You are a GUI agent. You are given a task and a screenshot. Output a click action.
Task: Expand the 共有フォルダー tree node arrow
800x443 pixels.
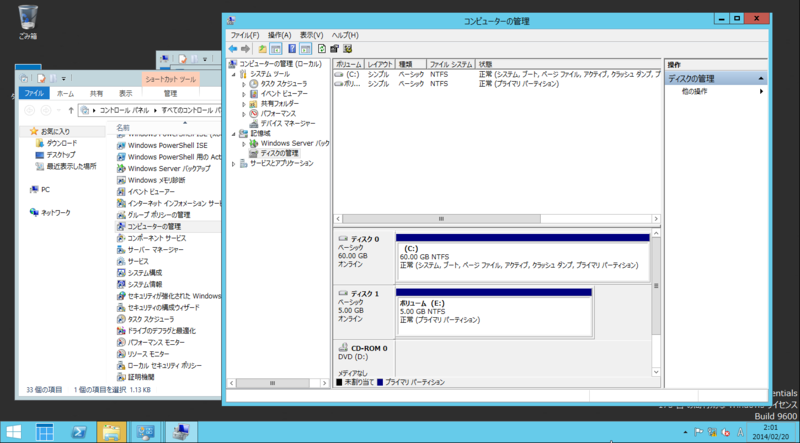pos(244,104)
